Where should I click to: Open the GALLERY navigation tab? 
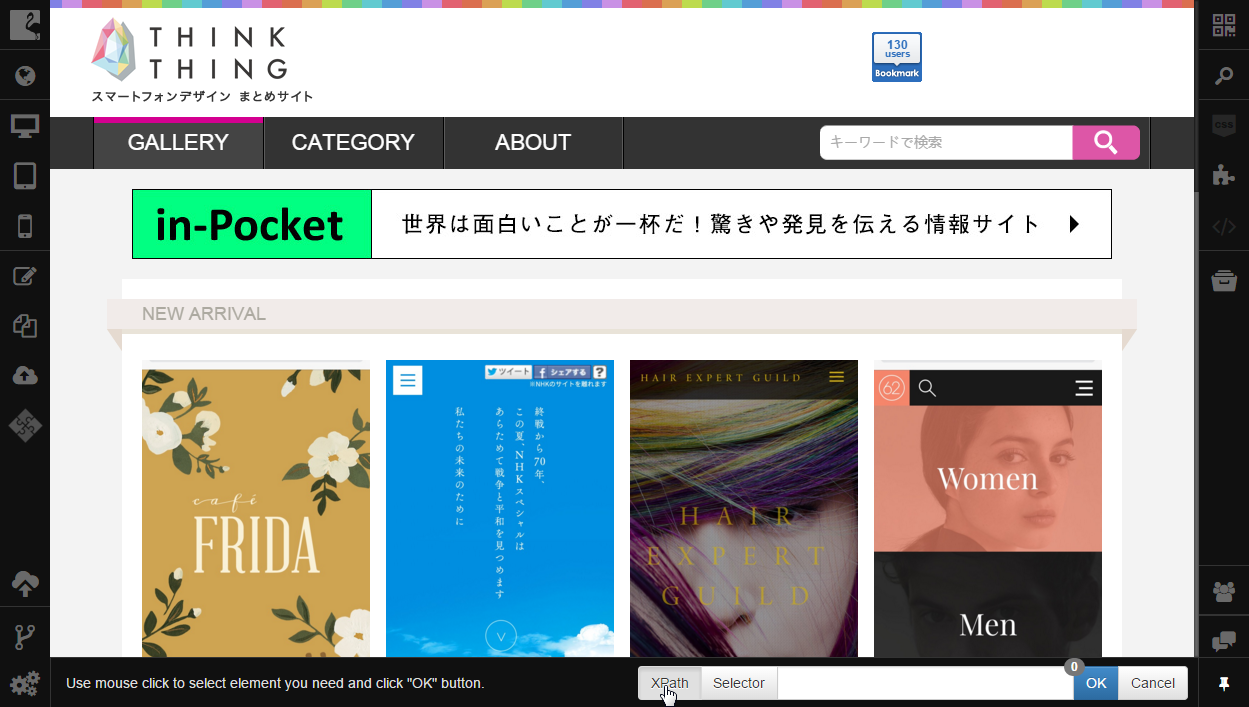point(178,143)
